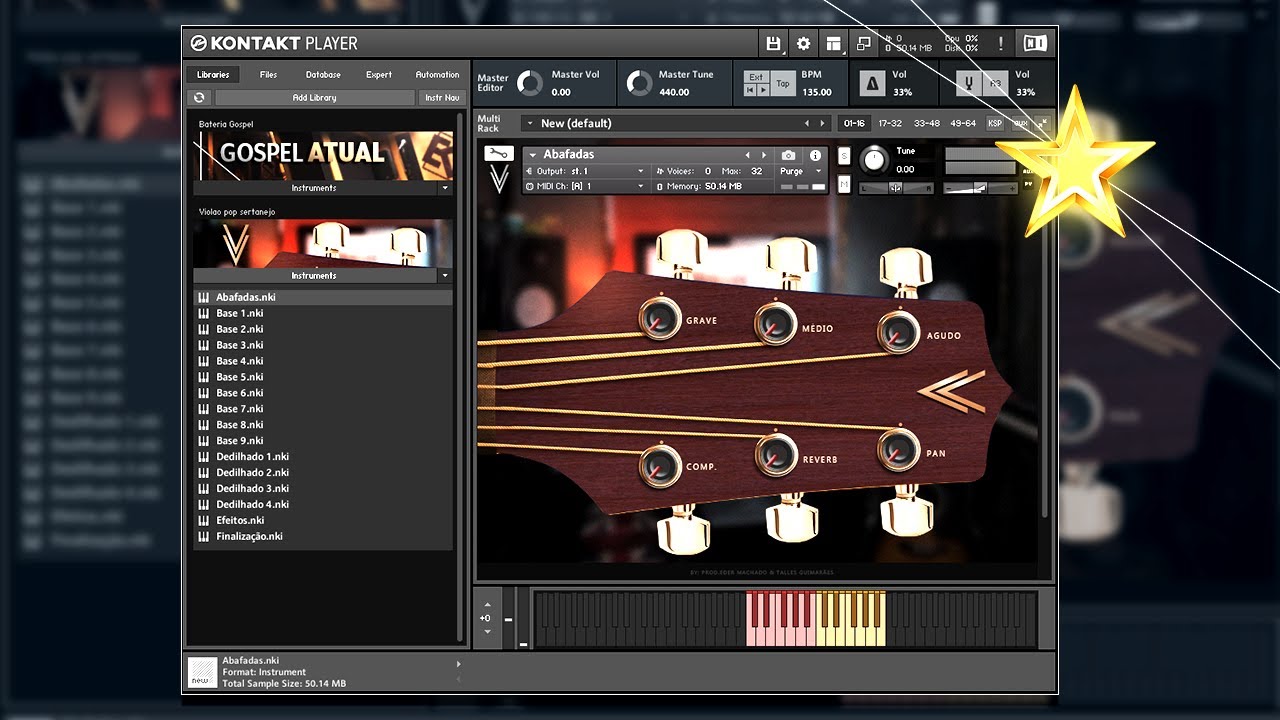Select rack page 01-16
The width and height of the screenshot is (1280, 720).
854,123
